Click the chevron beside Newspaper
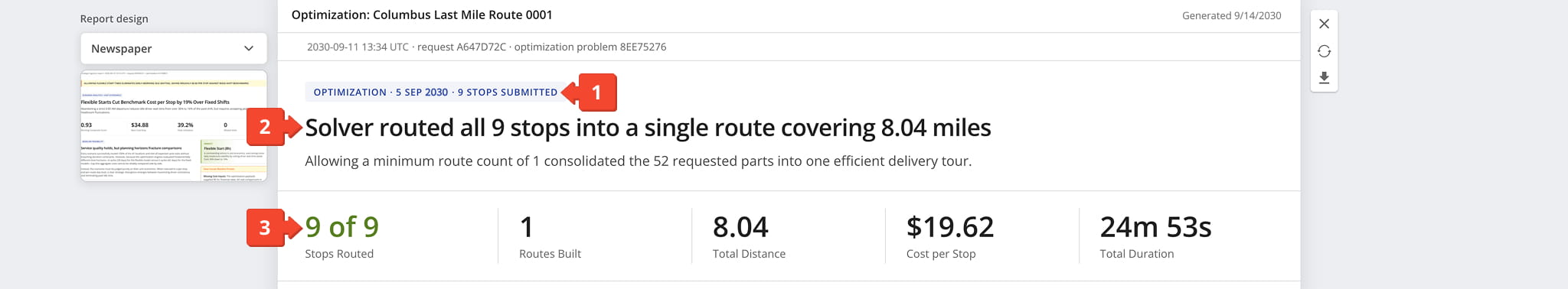The height and width of the screenshot is (289, 1568). pos(248,48)
